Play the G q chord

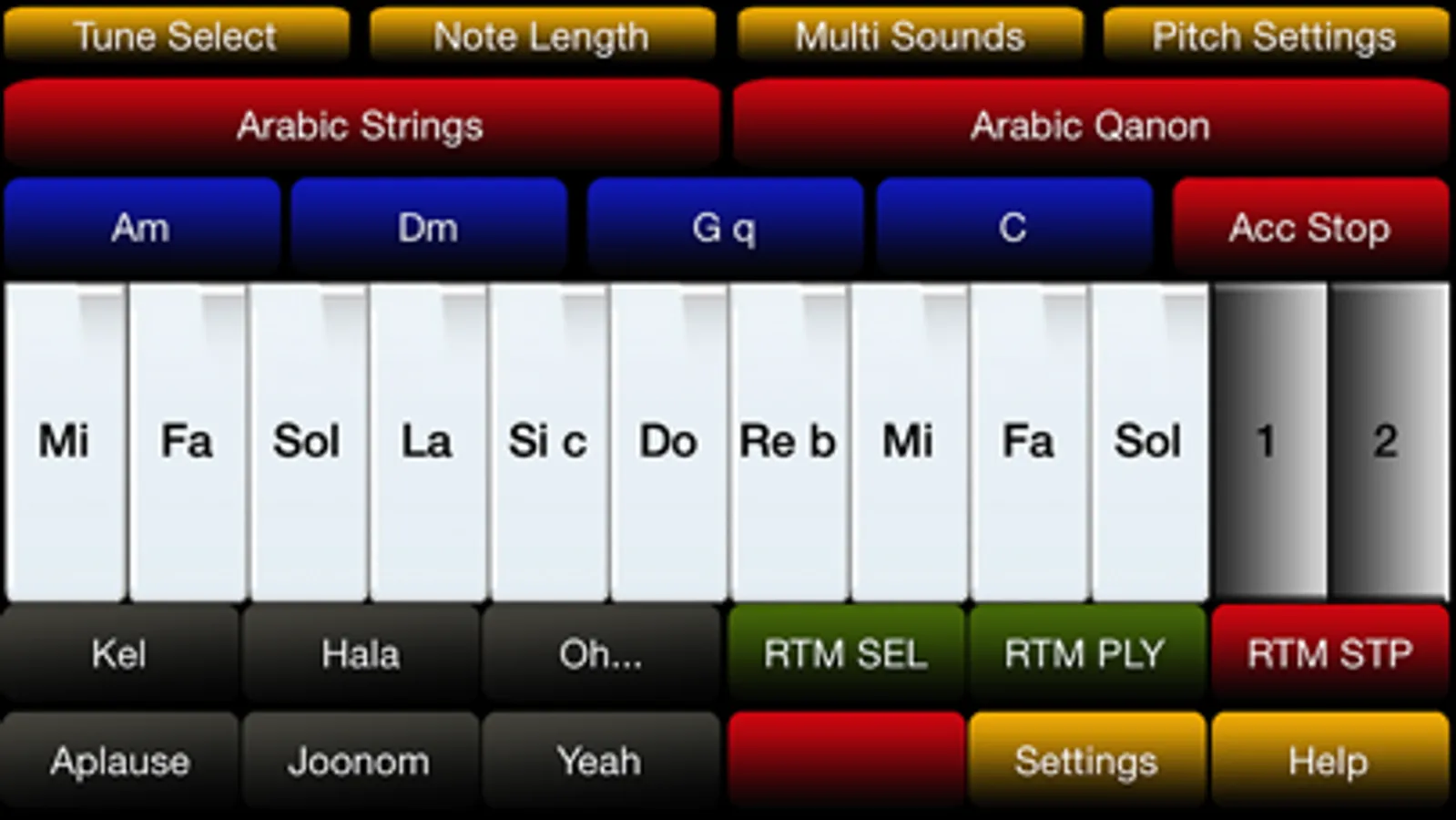tap(724, 228)
